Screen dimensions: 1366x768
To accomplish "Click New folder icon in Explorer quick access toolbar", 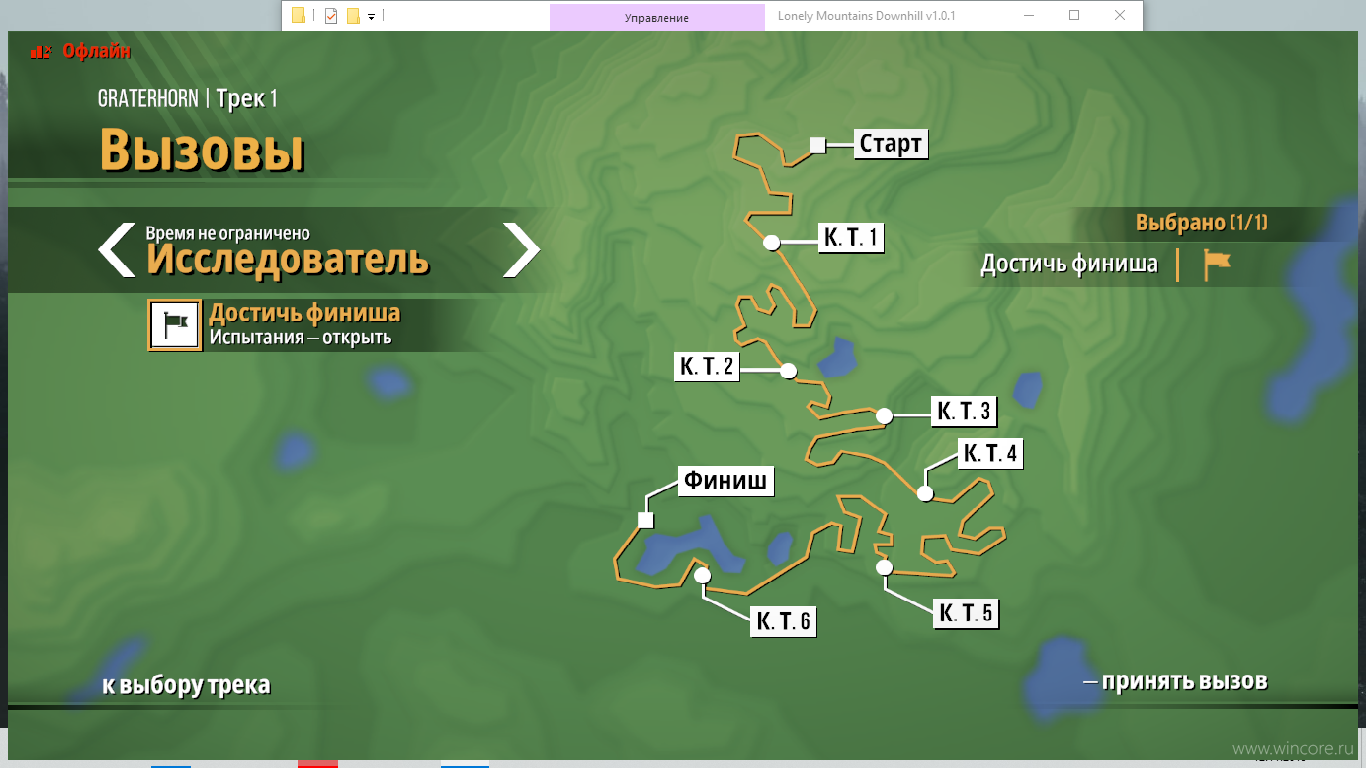I will click(x=352, y=15).
